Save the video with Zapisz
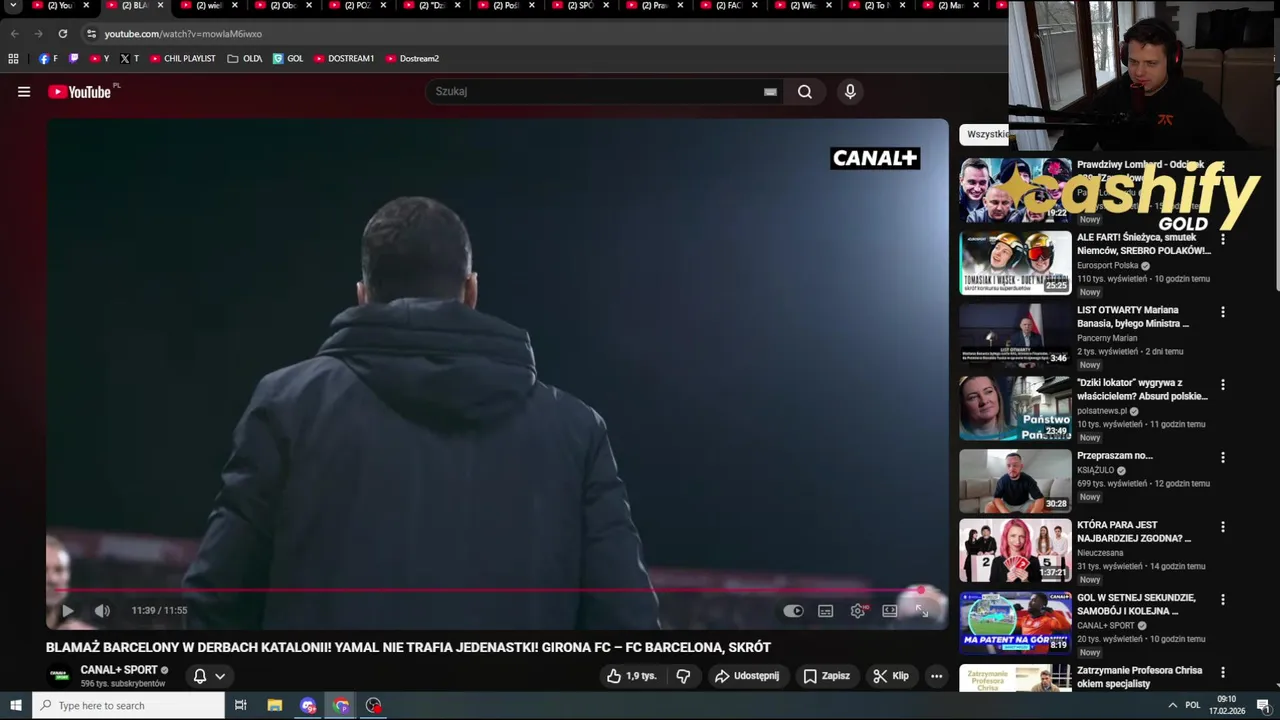This screenshot has height=720, width=1280. (x=827, y=676)
